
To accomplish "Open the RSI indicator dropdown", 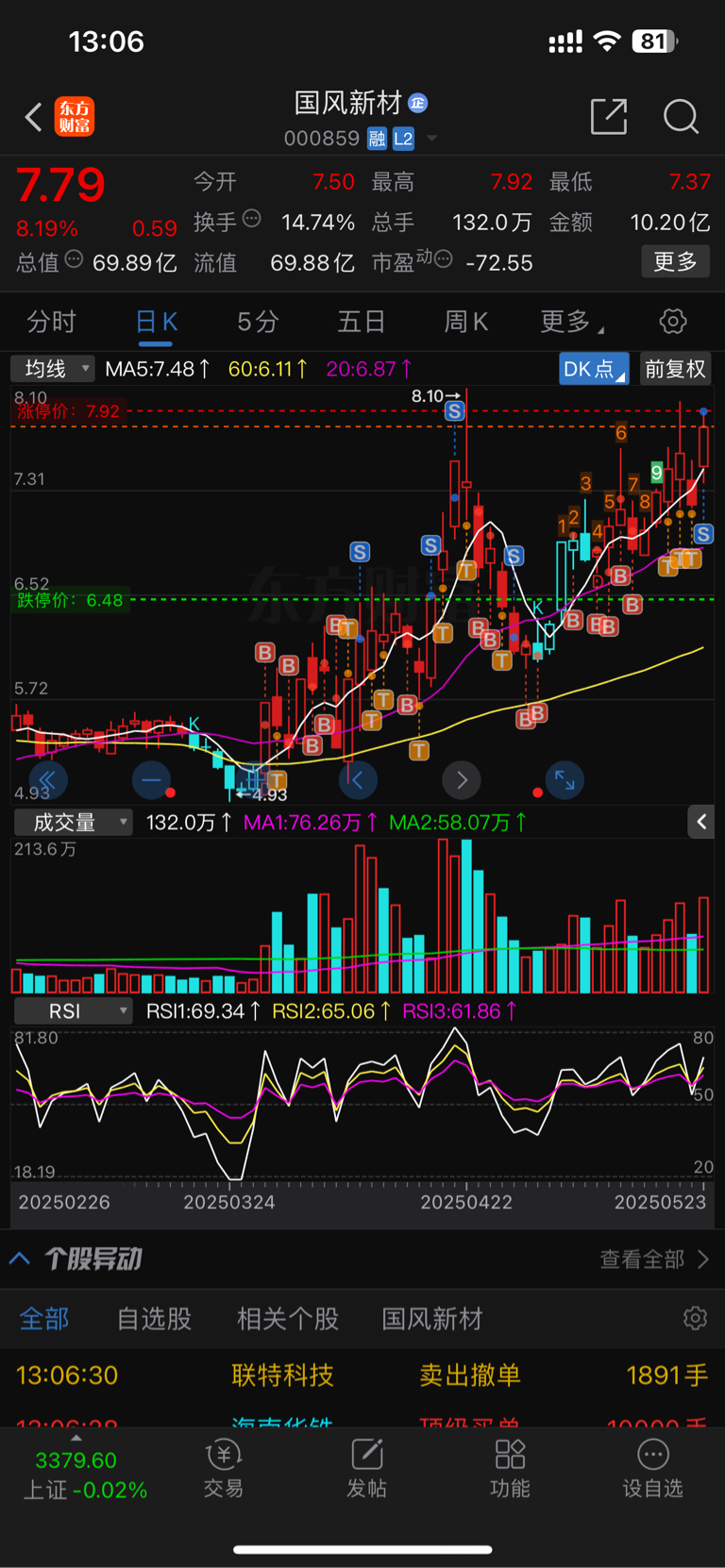I will (x=73, y=1011).
